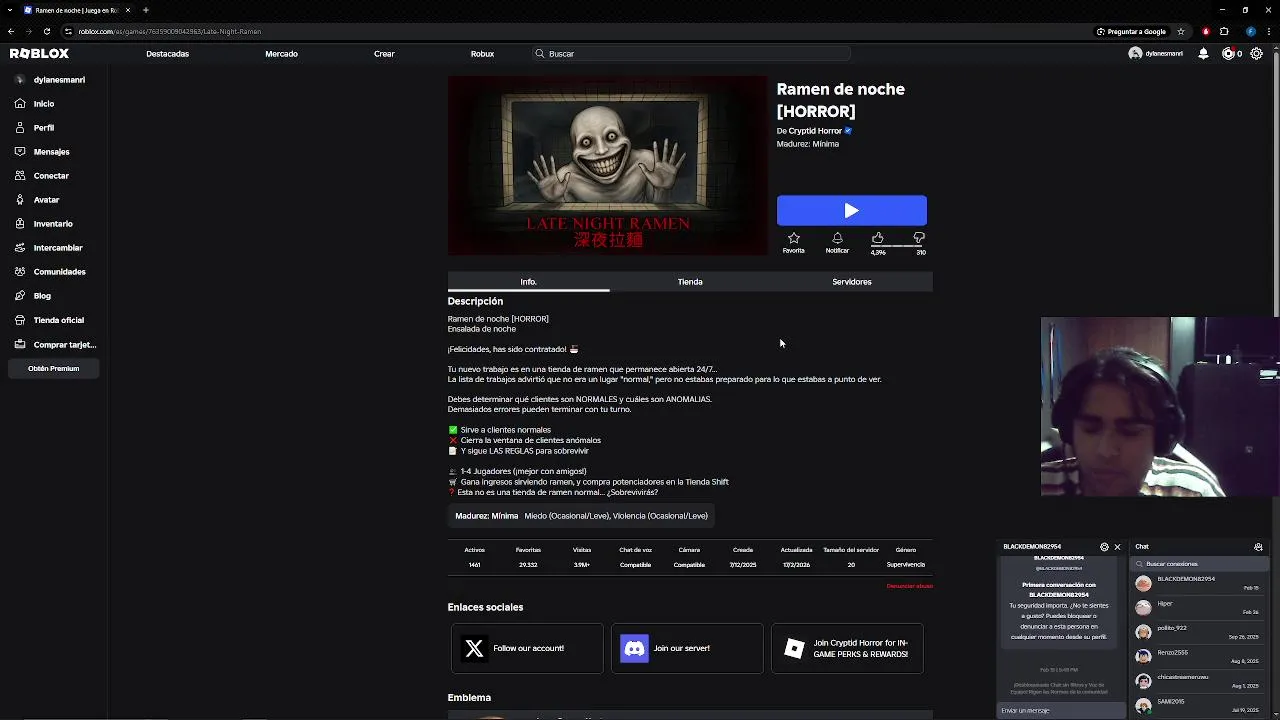Click the Enviar un mensaje field

tap(1062, 711)
